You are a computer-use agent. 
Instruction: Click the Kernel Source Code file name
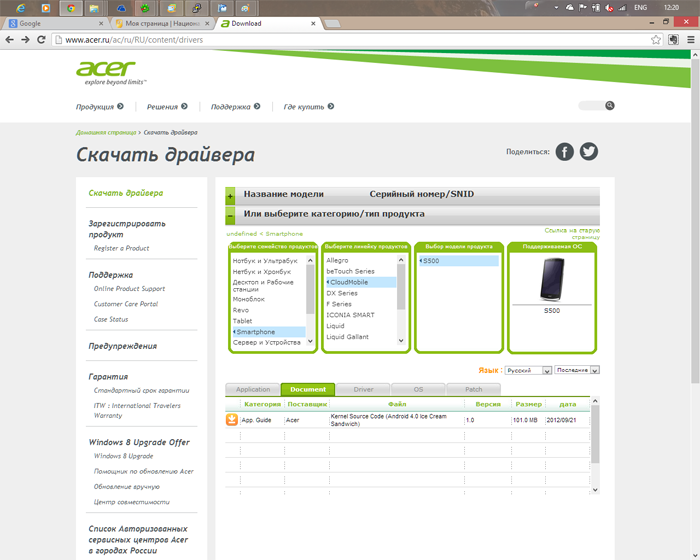click(x=388, y=420)
